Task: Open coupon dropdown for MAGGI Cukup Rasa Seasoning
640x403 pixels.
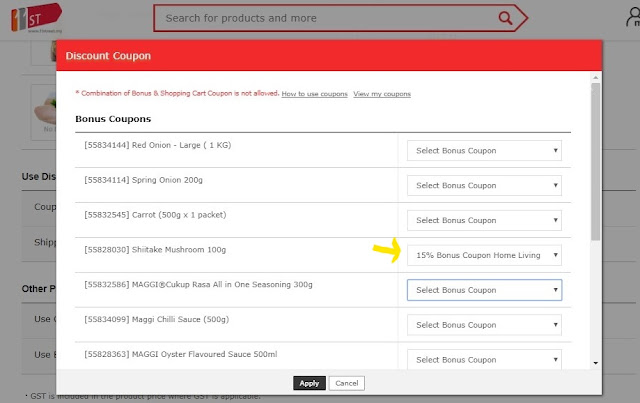Action: click(484, 290)
